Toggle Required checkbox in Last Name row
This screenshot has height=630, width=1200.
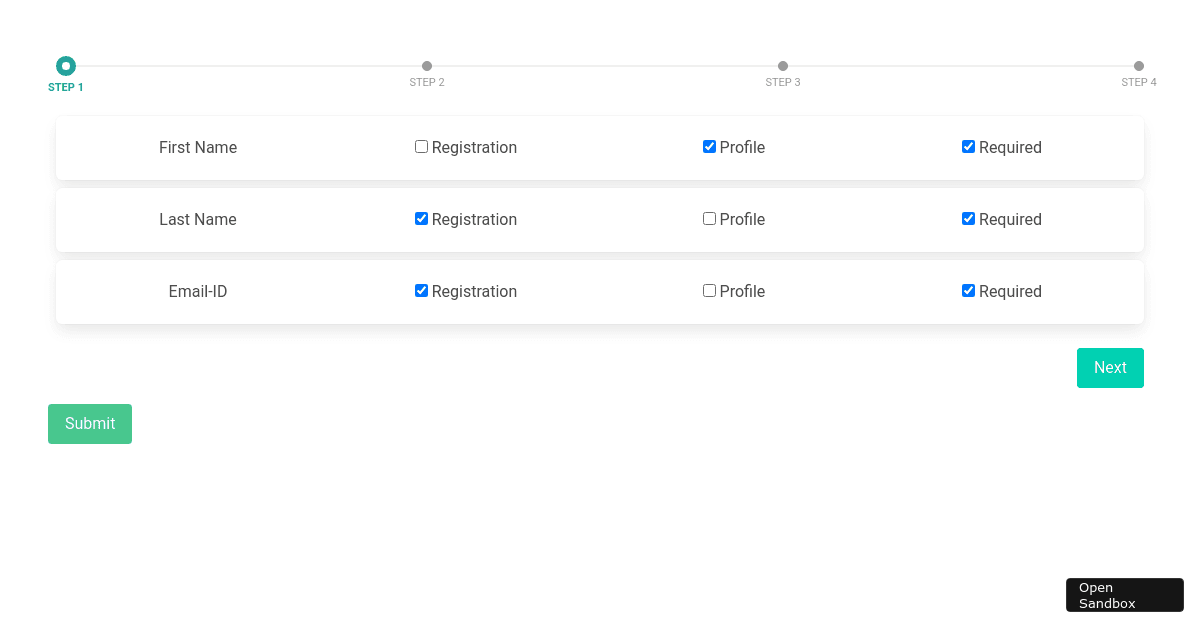[968, 218]
